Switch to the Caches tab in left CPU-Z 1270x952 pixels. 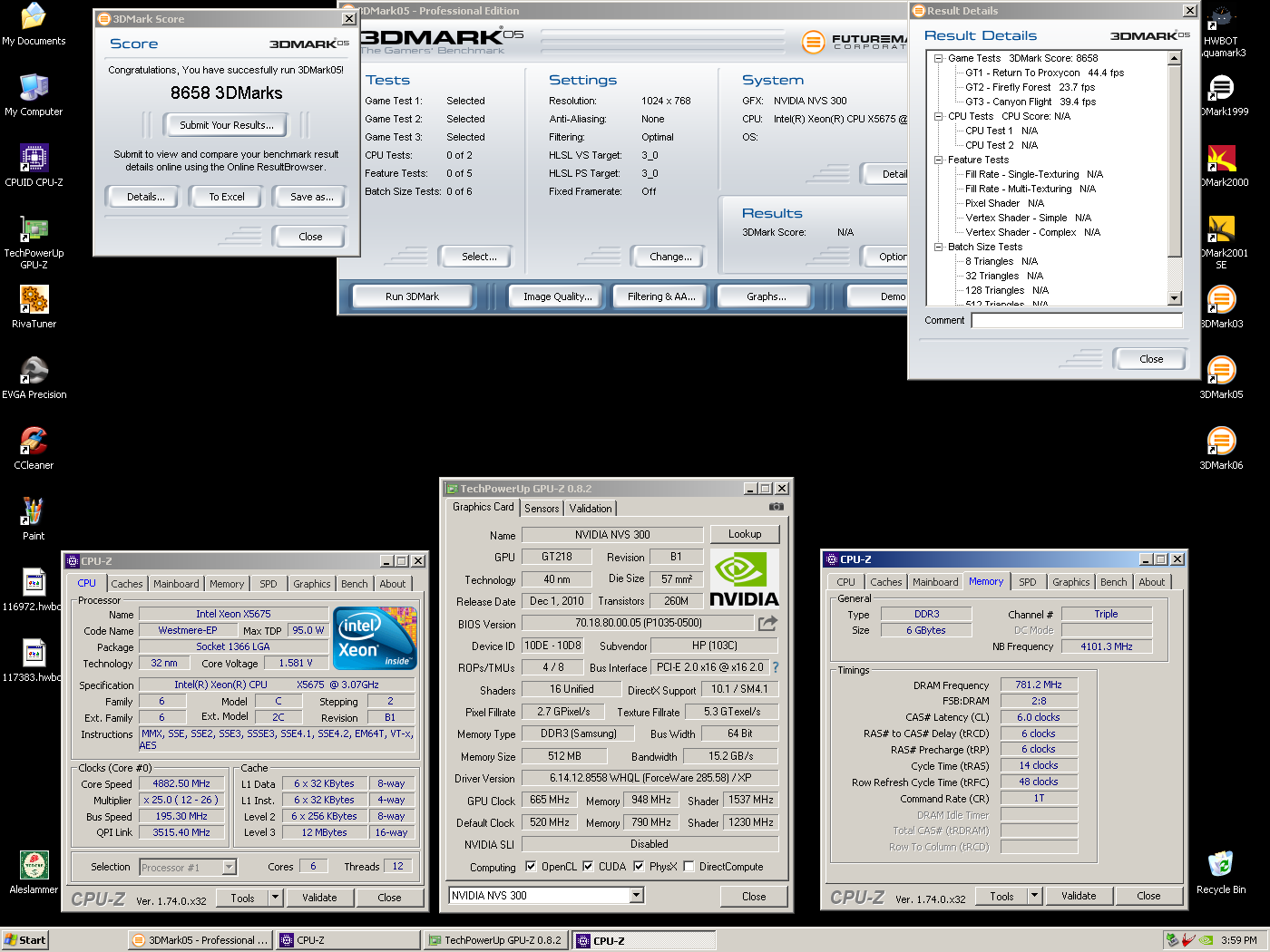[127, 584]
